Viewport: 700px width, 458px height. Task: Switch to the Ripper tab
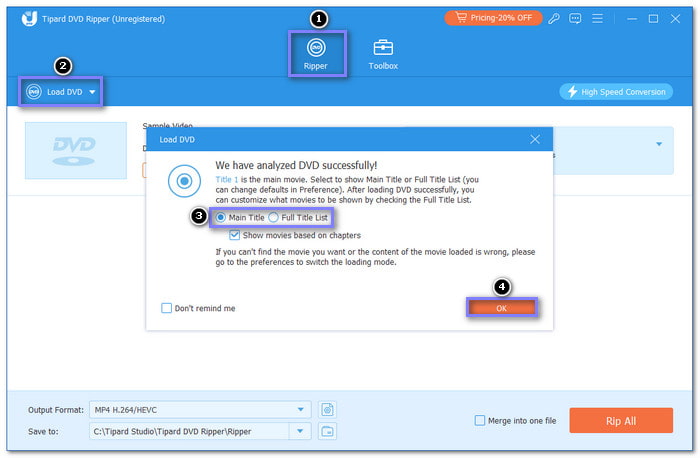(316, 54)
